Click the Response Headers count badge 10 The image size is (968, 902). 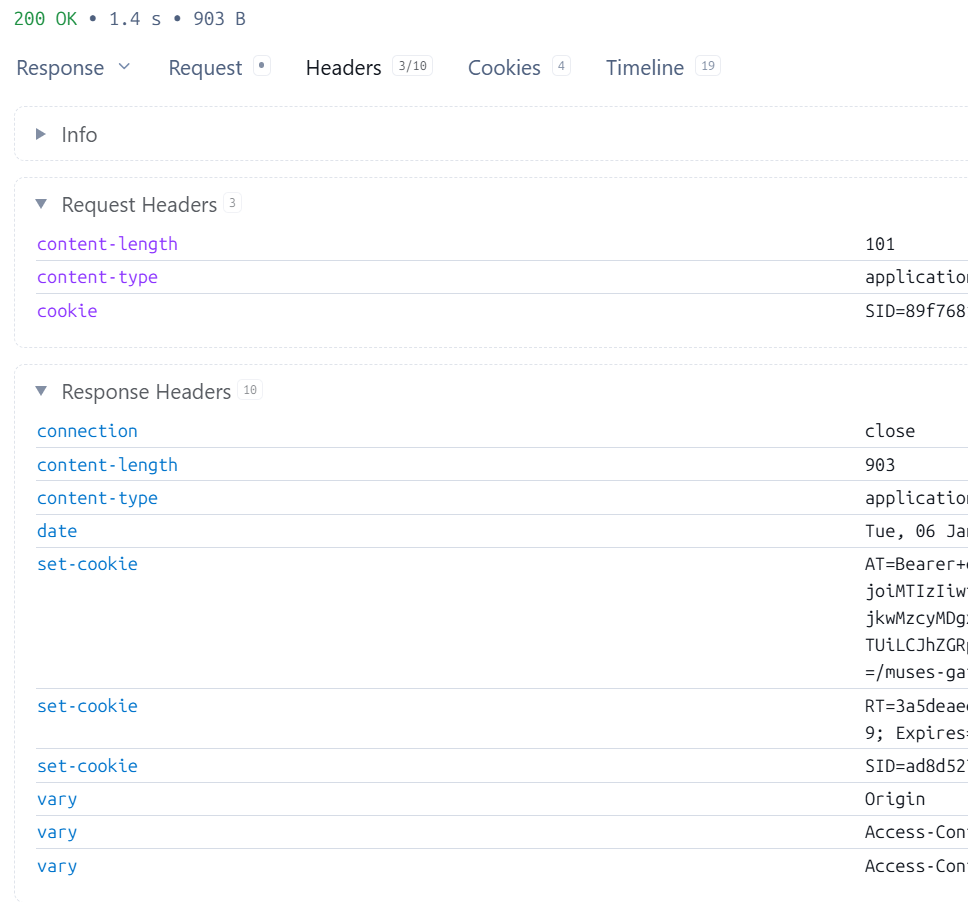[250, 391]
